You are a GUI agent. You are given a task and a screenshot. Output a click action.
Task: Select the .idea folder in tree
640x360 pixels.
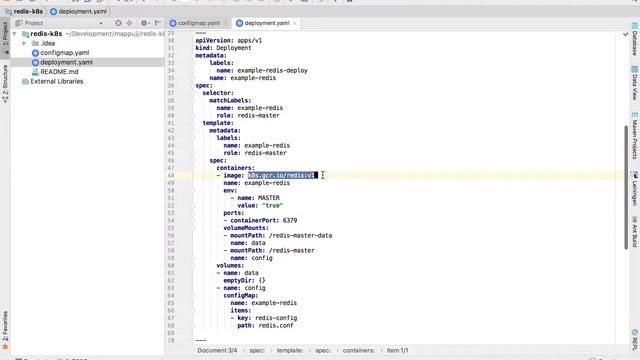click(x=48, y=43)
